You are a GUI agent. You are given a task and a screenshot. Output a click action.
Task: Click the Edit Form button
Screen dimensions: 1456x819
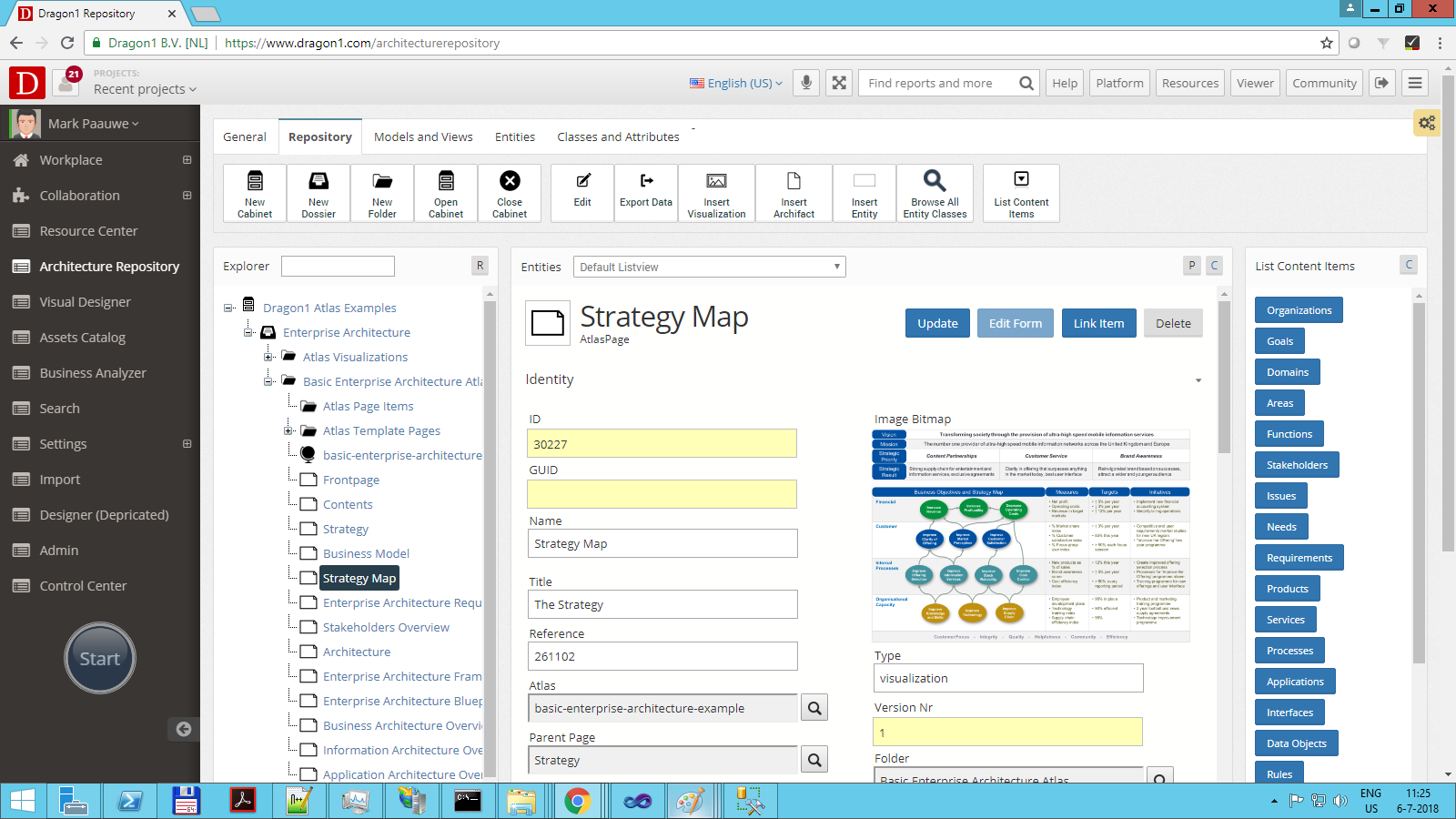click(1016, 323)
